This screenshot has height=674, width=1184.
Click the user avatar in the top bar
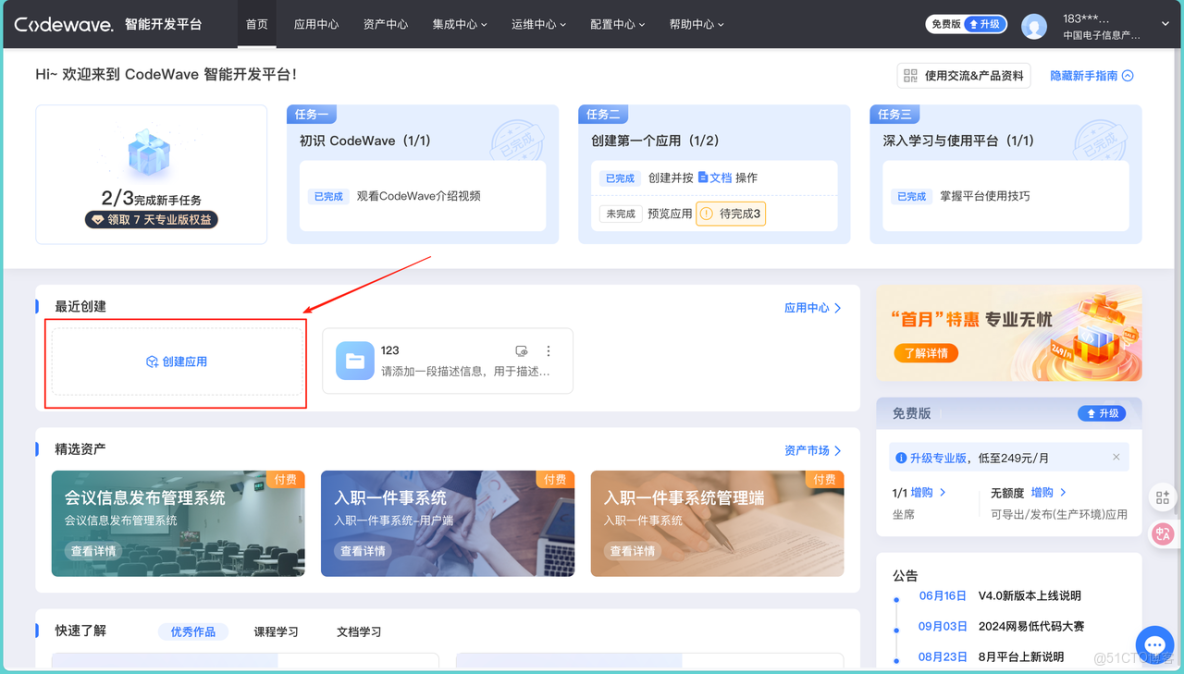[1034, 25]
